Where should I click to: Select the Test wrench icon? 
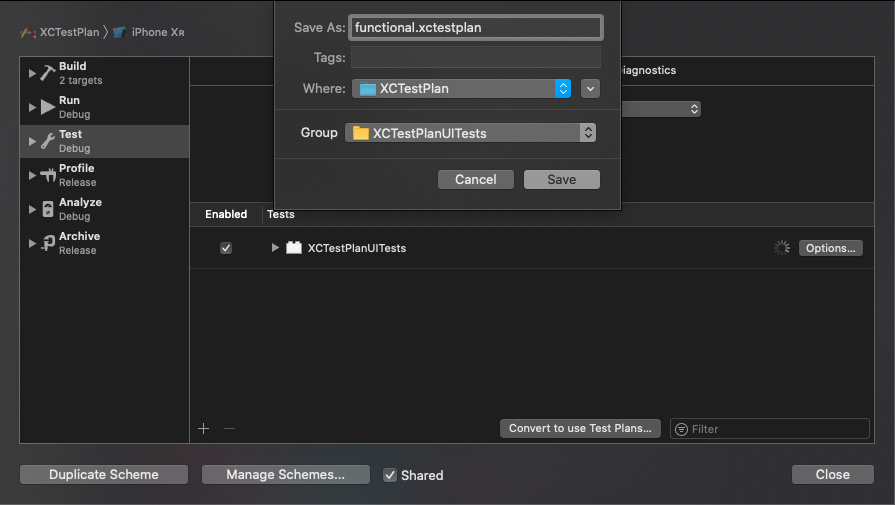(x=47, y=141)
